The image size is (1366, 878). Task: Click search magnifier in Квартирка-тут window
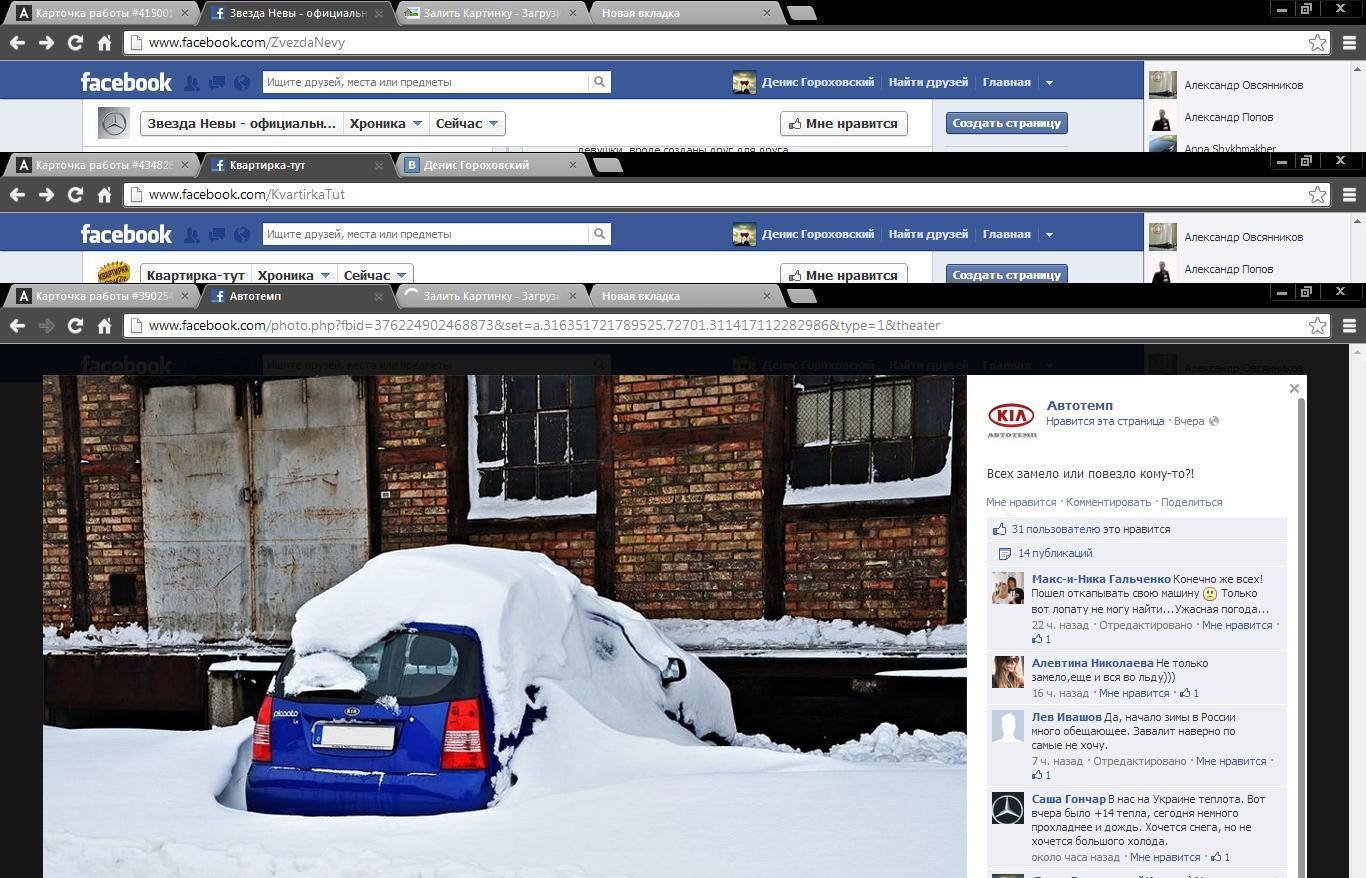pos(599,234)
